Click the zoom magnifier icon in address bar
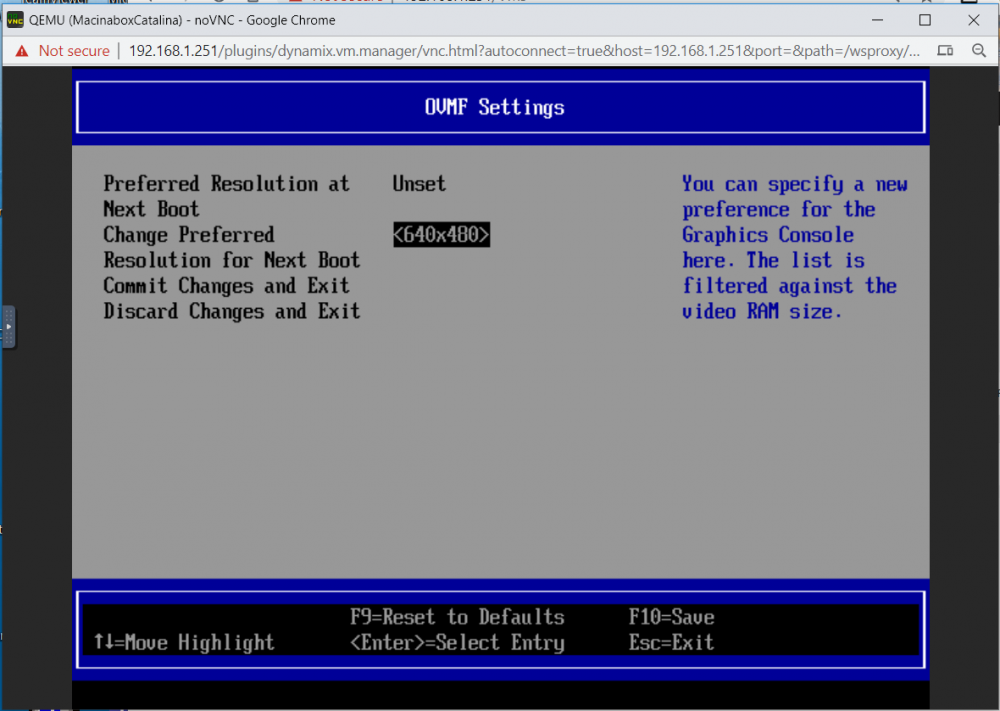The image size is (1000, 711). coord(979,51)
